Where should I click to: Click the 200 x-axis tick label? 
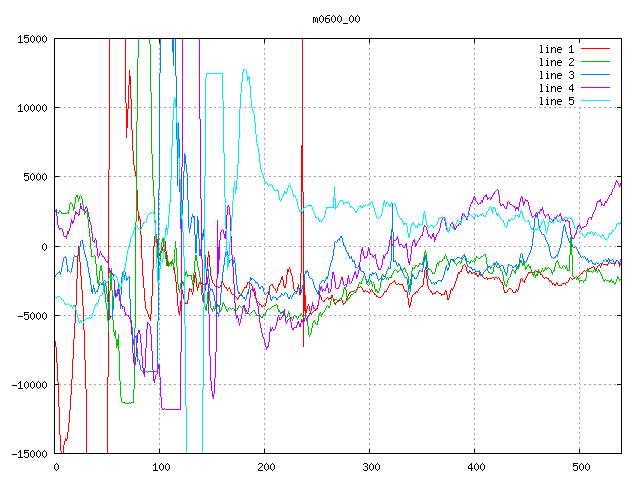coord(265,467)
